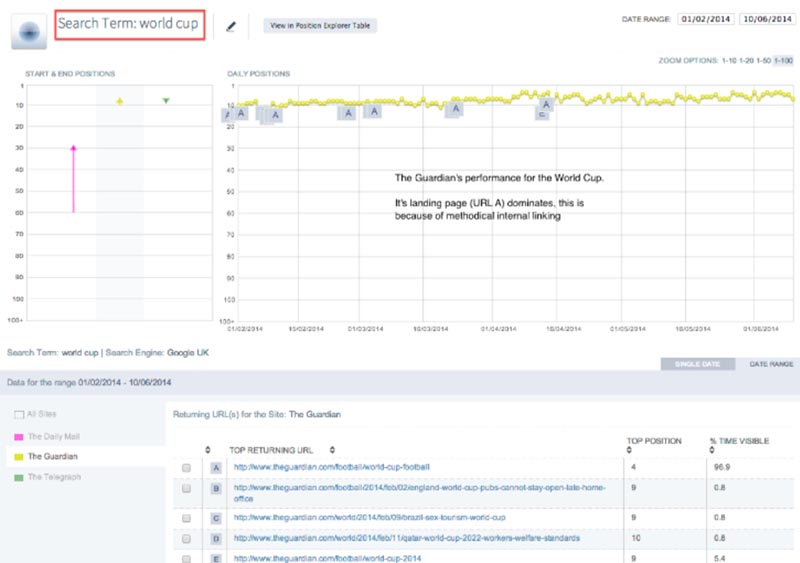
Task: Click the A letter badge in table
Action: tap(216, 468)
